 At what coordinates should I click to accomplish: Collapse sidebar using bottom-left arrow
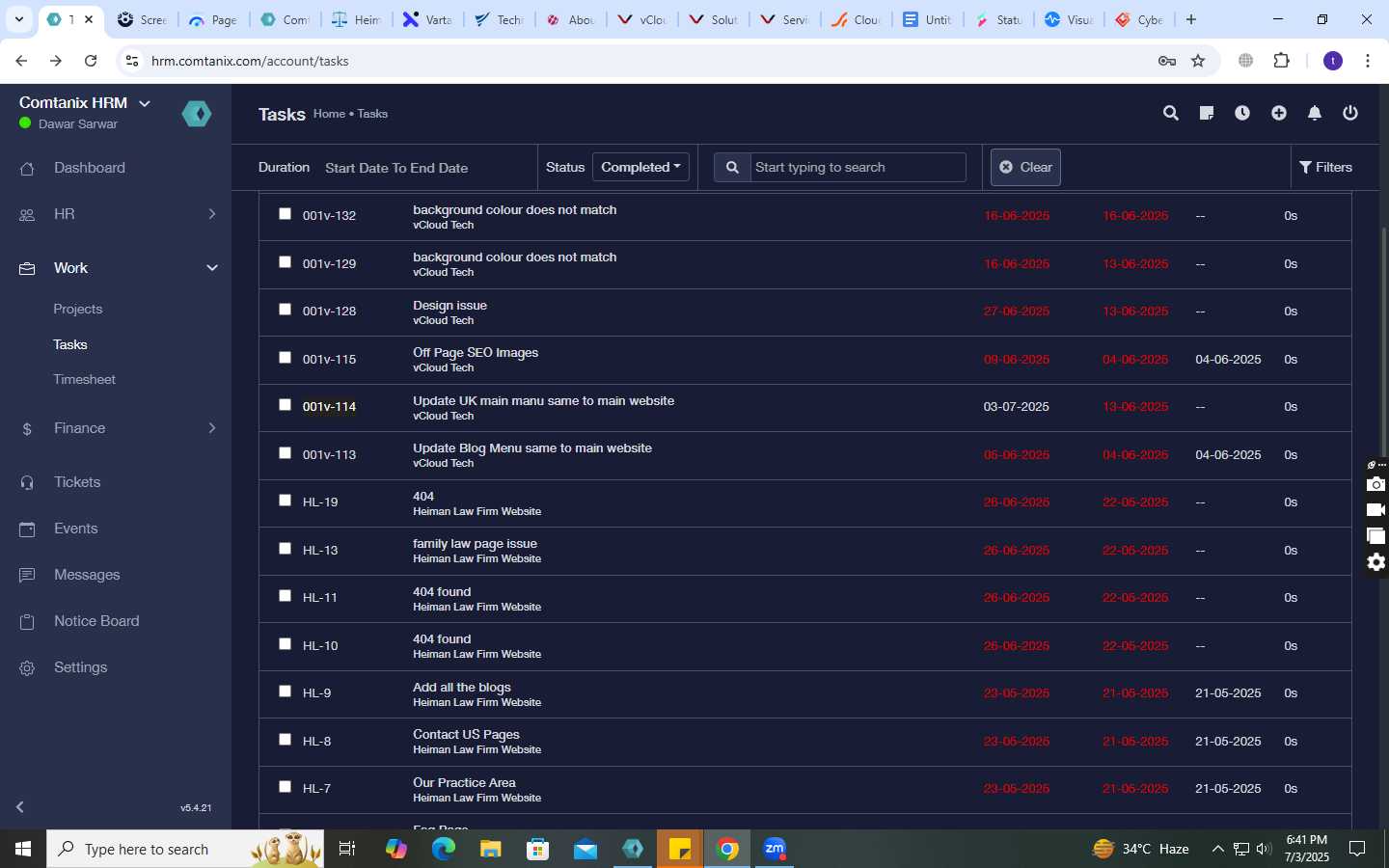(x=20, y=806)
